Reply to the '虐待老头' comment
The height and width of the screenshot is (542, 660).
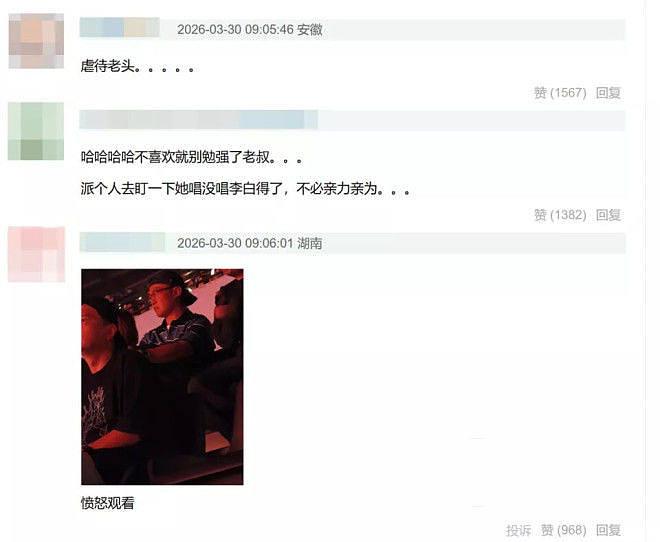click(x=608, y=93)
